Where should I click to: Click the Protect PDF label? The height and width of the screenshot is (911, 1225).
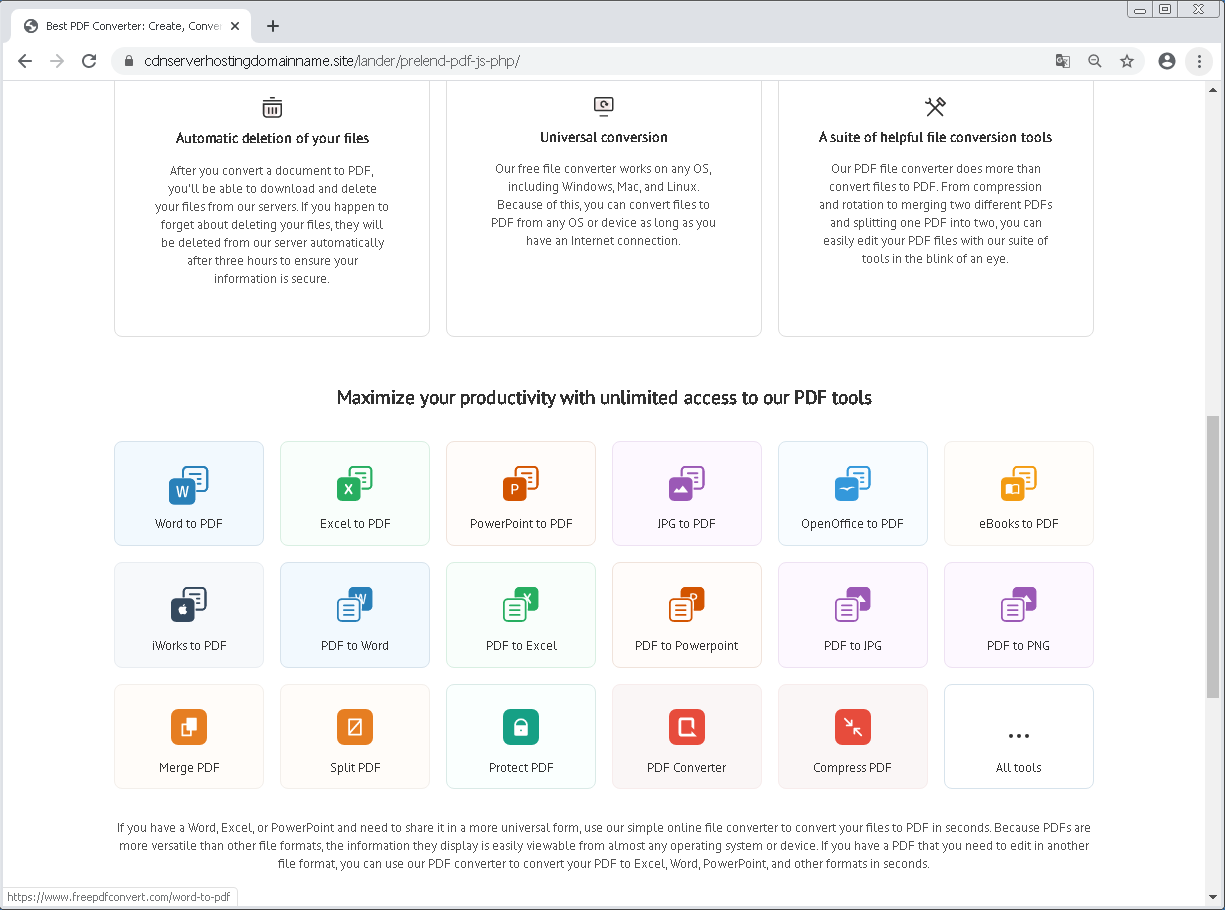(x=521, y=768)
